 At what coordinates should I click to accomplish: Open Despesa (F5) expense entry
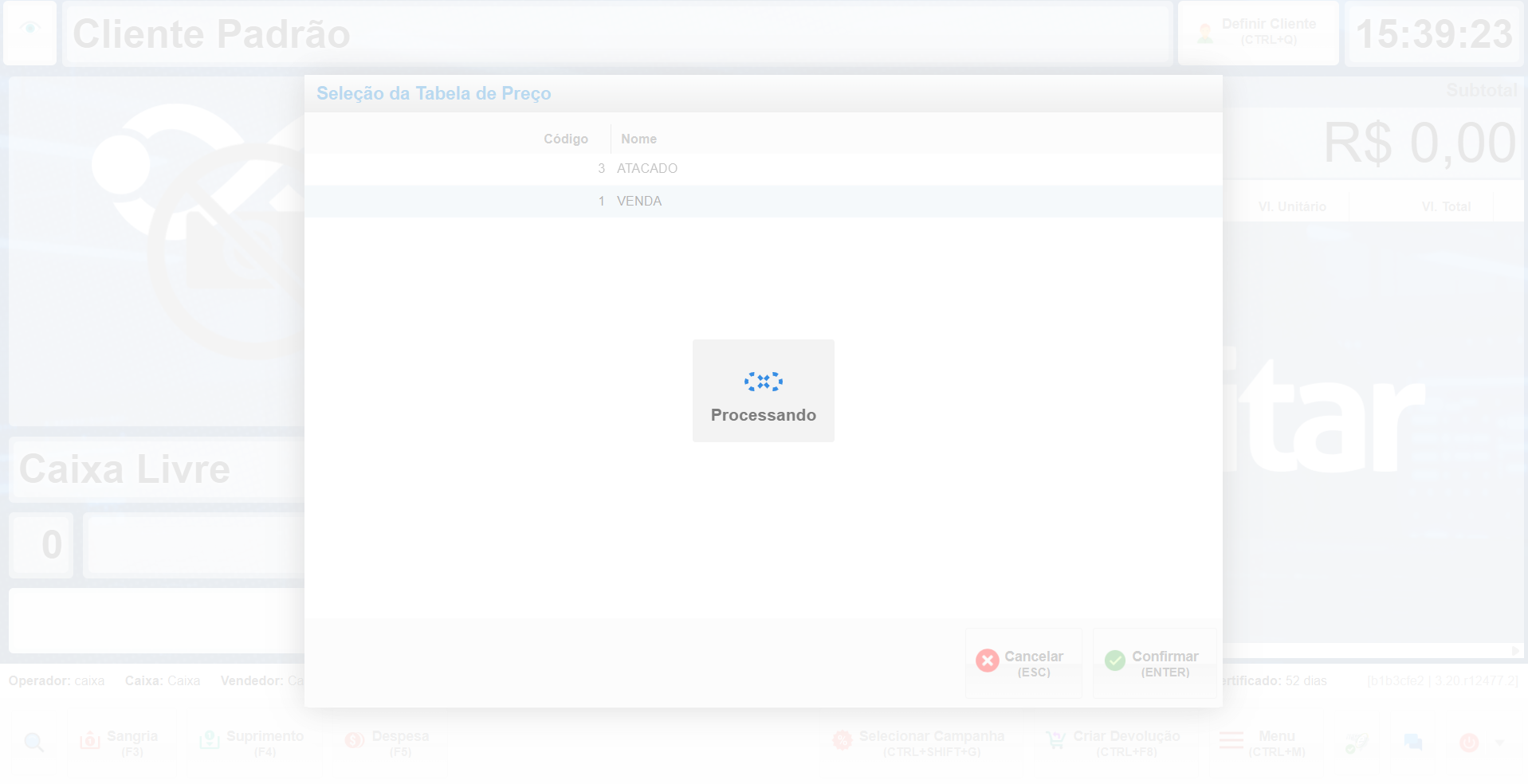click(388, 743)
